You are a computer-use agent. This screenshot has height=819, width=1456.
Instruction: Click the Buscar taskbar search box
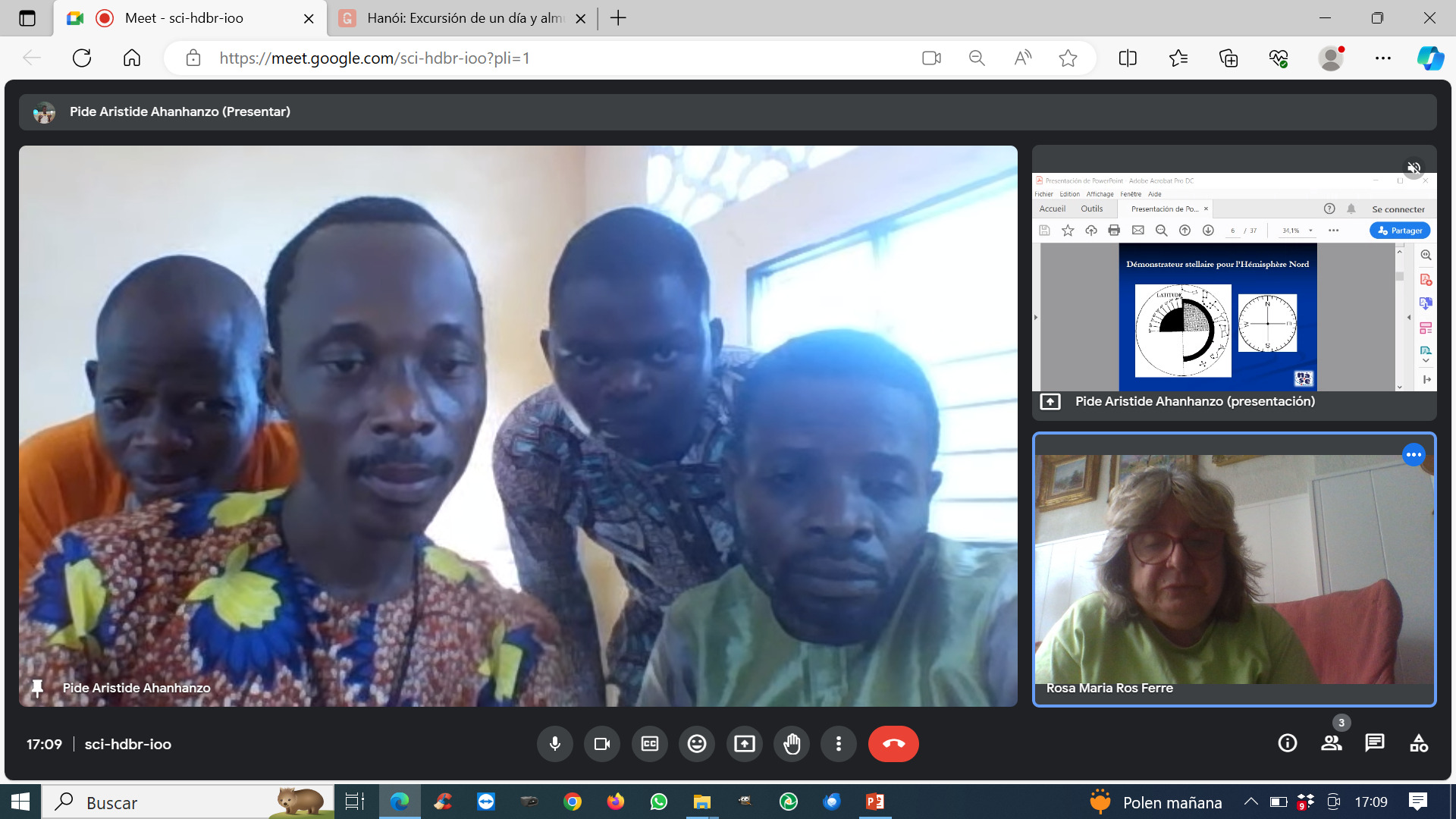click(x=187, y=802)
